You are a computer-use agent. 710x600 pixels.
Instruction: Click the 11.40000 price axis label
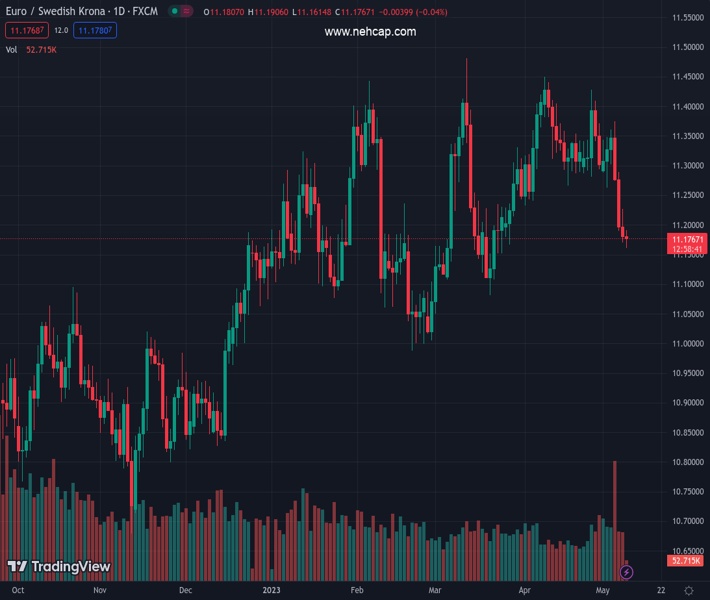pos(688,106)
